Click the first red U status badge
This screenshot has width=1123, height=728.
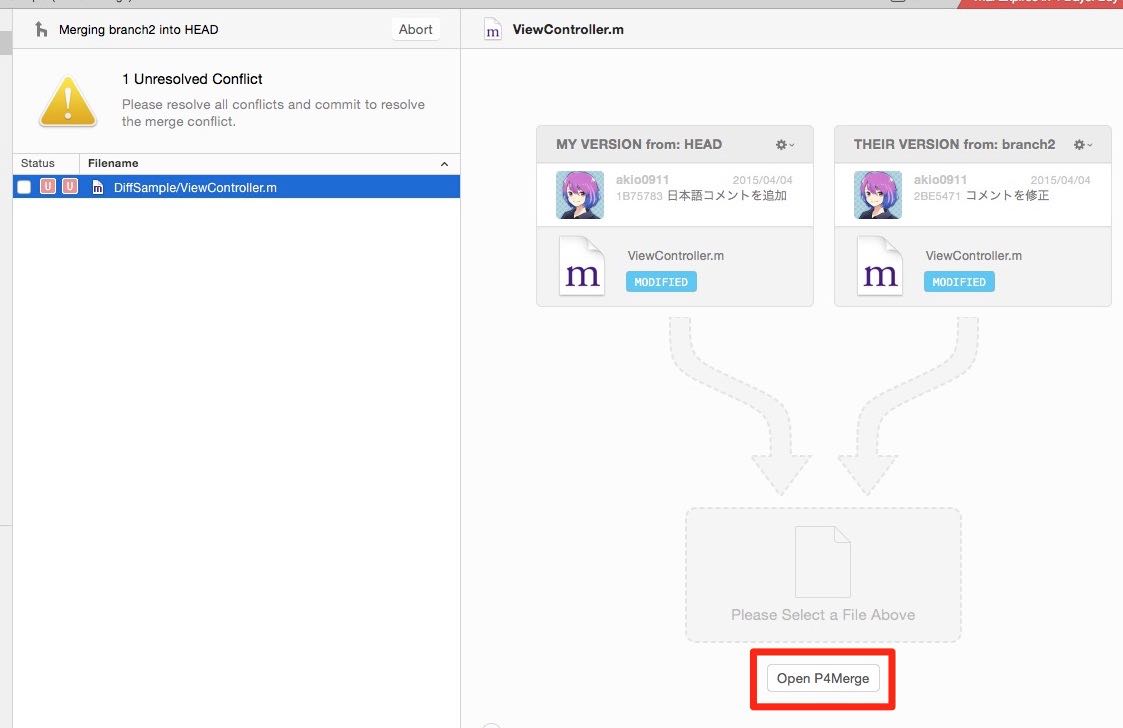(x=48, y=187)
